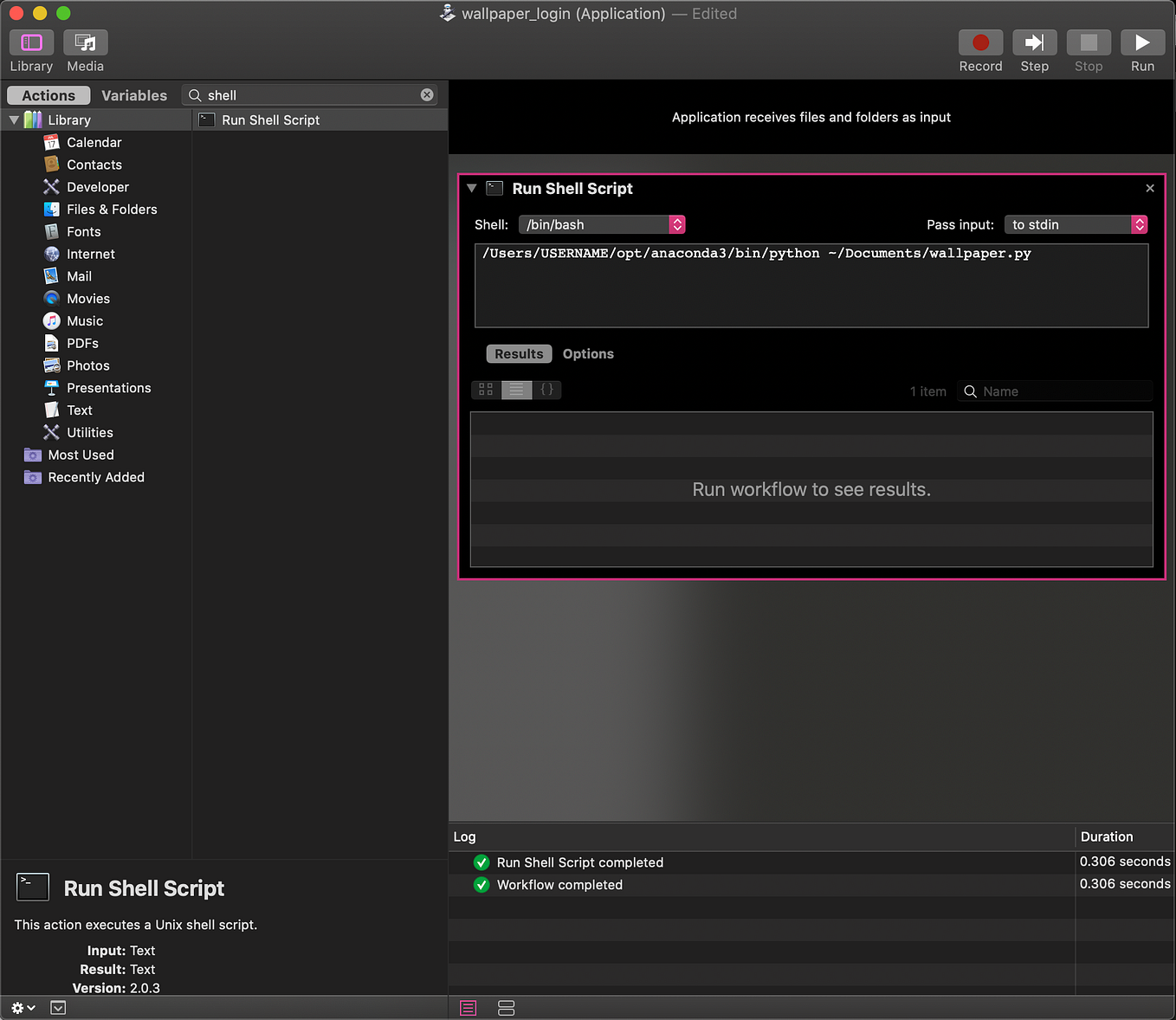Collapse the Library tree
The image size is (1176, 1020).
[14, 119]
